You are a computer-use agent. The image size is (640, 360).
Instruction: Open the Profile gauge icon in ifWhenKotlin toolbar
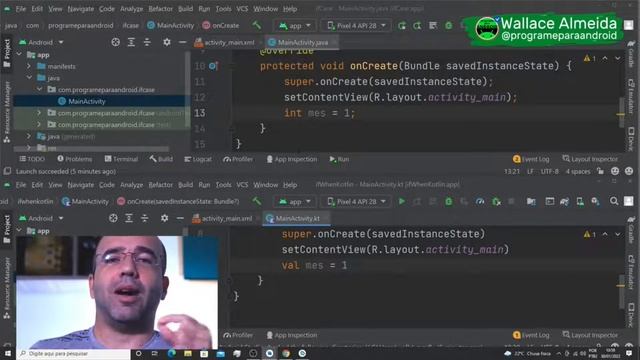(x=480, y=201)
